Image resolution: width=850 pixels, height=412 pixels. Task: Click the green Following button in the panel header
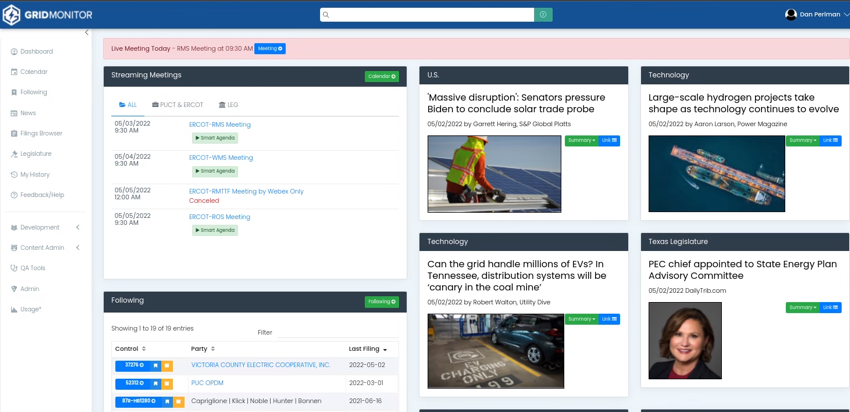(x=382, y=301)
